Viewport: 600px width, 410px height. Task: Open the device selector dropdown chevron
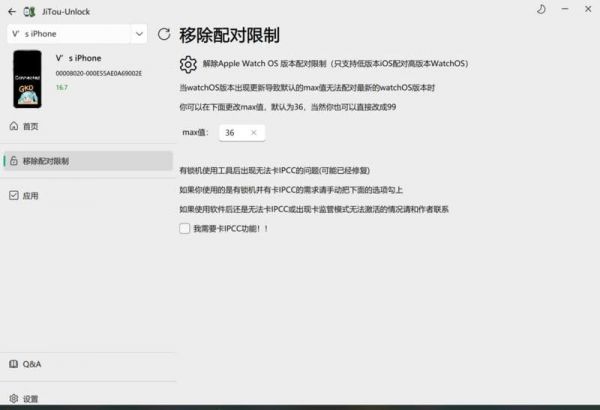click(x=139, y=34)
